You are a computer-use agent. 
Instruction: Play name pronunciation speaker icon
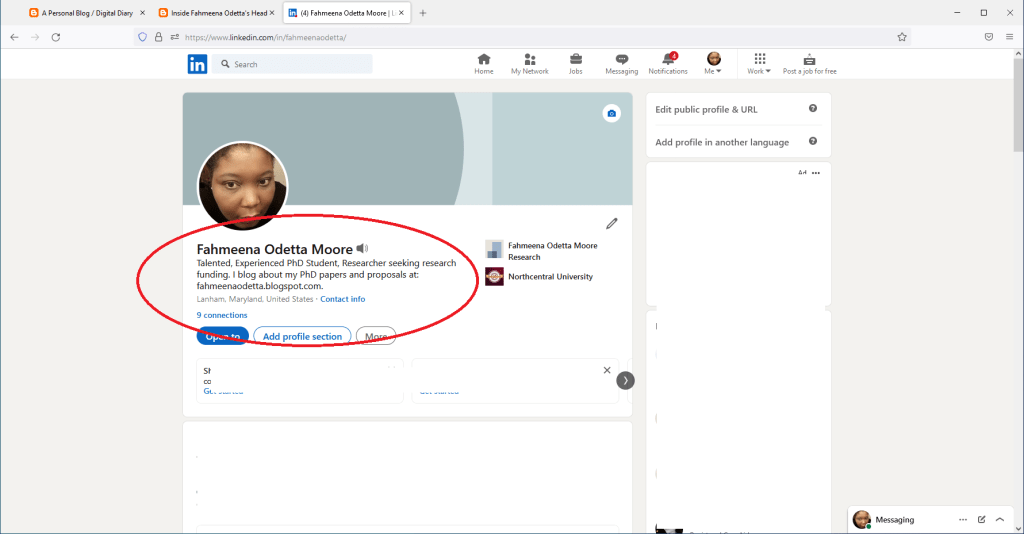click(362, 249)
